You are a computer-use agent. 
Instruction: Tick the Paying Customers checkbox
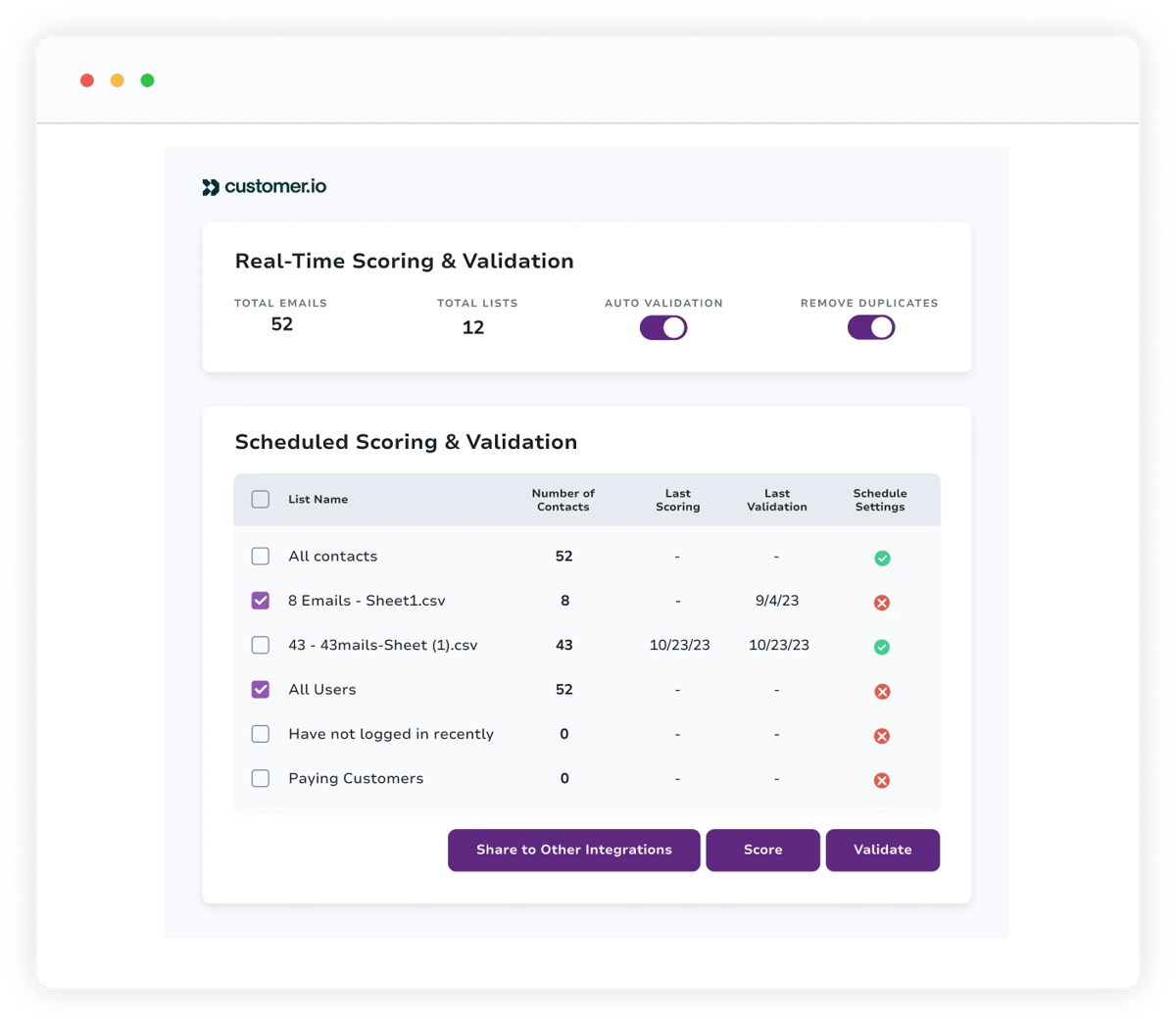point(261,779)
